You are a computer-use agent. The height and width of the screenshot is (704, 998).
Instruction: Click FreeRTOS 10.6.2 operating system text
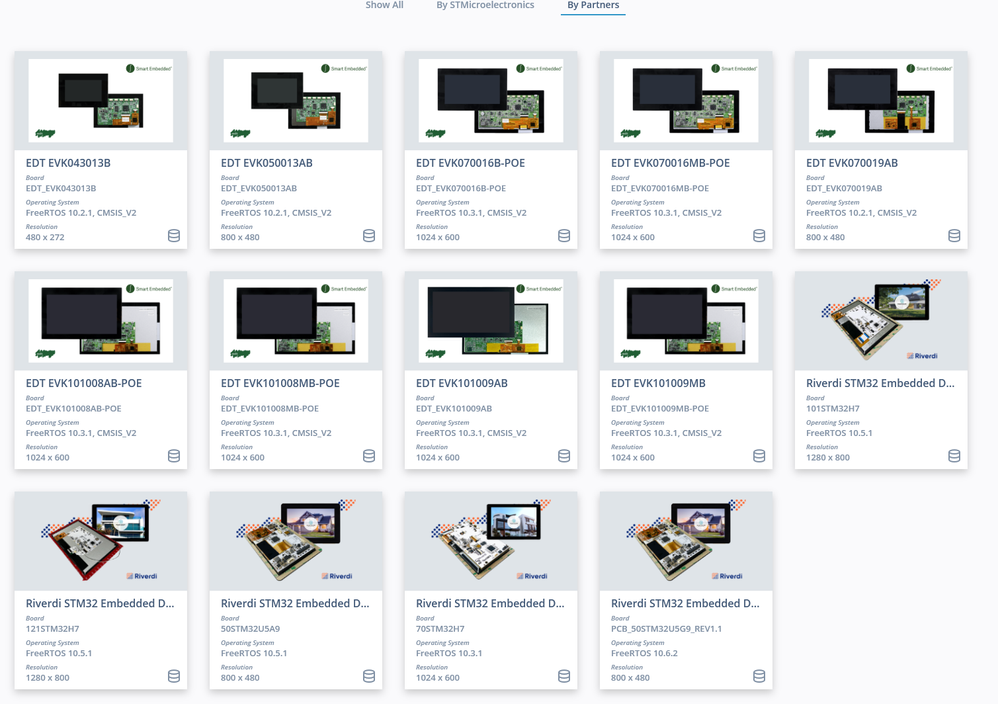644,653
